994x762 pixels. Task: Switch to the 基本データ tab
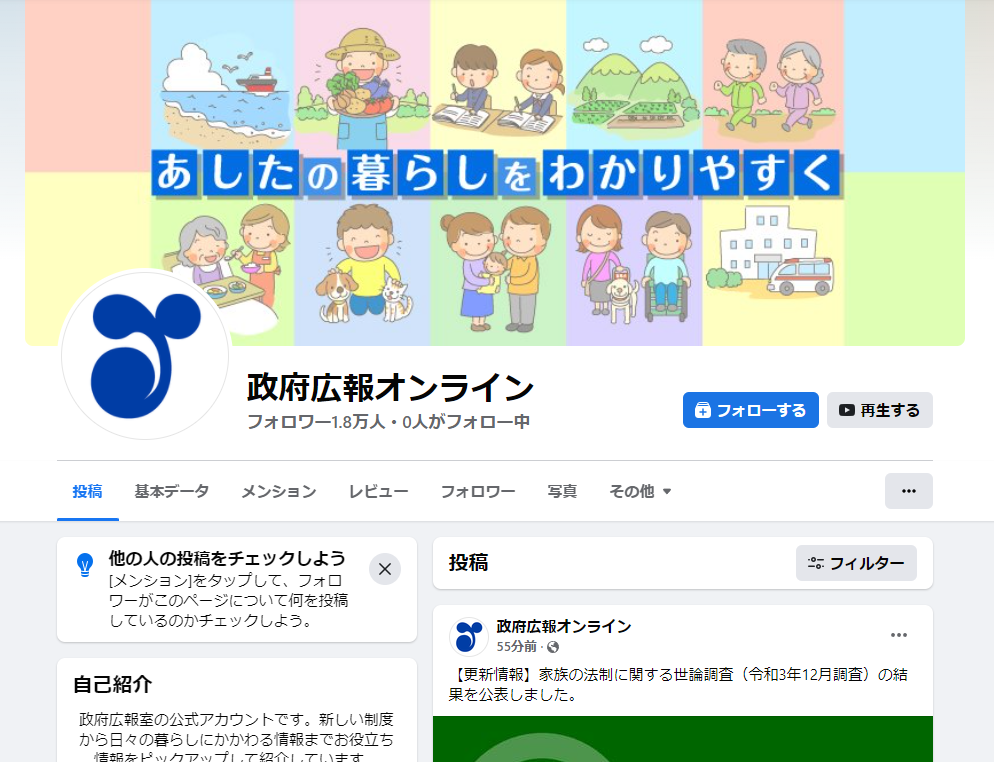(171, 491)
